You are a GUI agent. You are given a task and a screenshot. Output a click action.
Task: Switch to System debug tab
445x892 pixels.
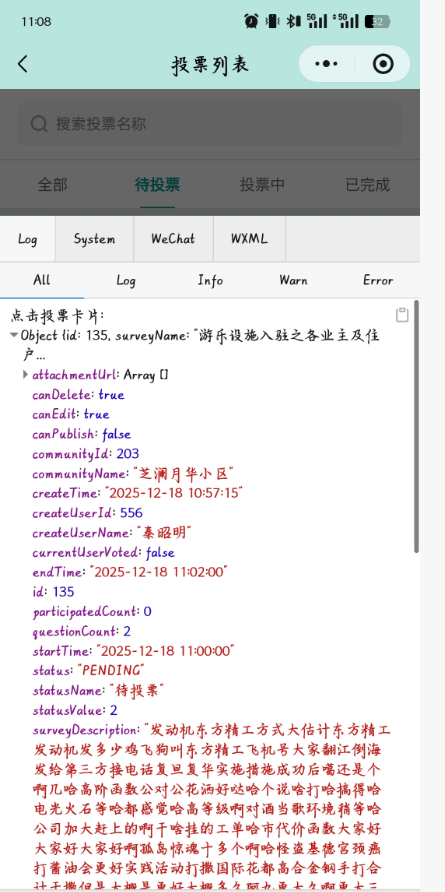pyautogui.click(x=94, y=239)
